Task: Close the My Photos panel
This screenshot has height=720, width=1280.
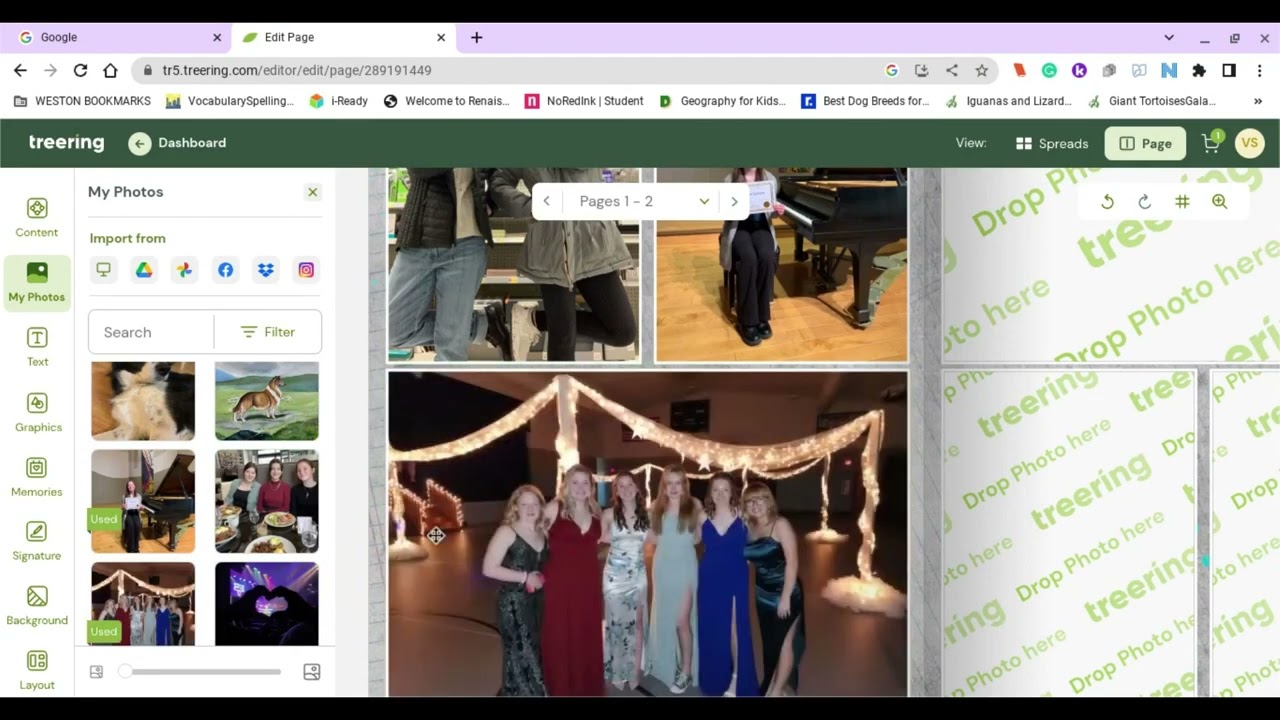Action: click(312, 192)
